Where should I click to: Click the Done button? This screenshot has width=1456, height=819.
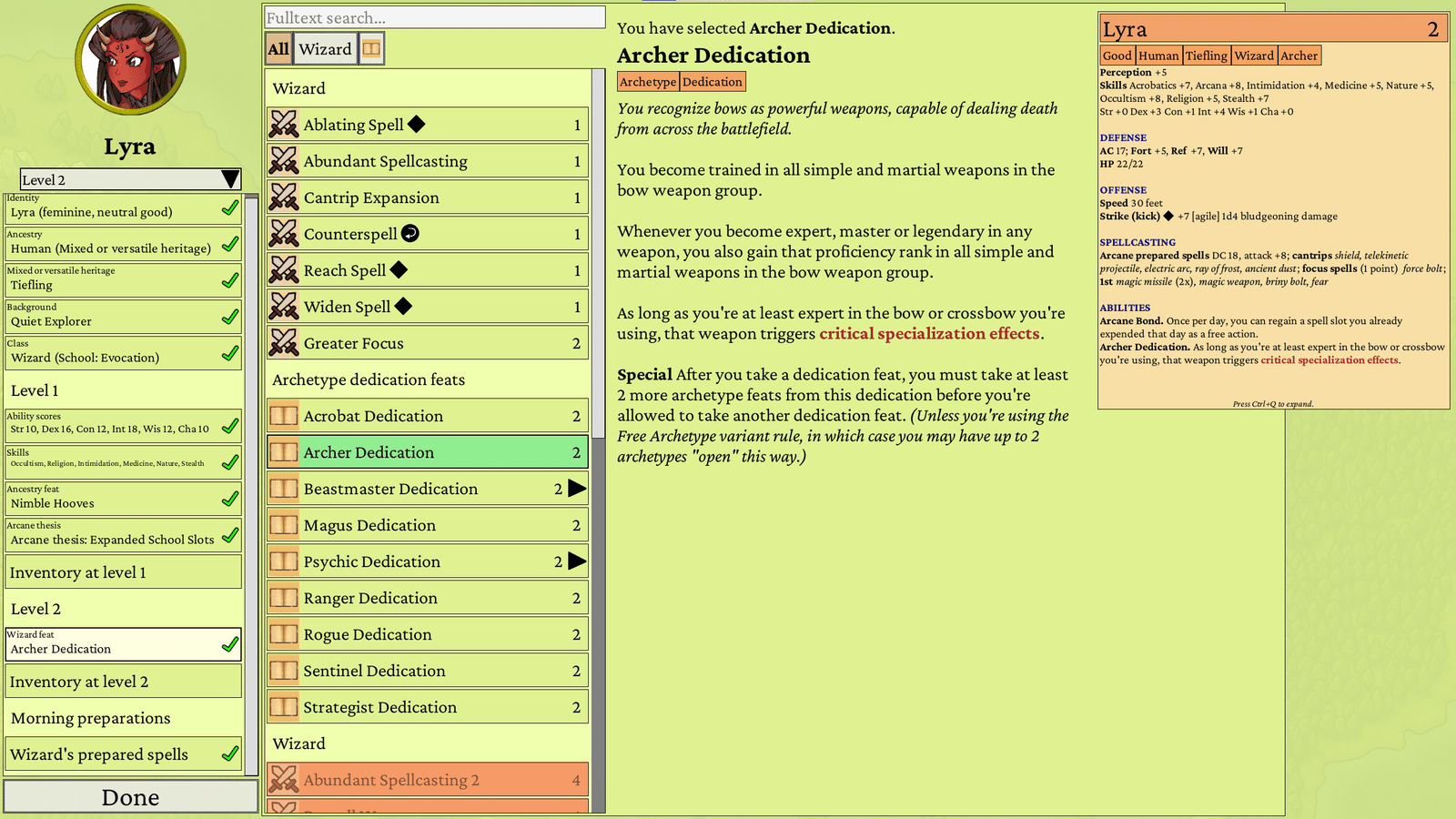[130, 797]
